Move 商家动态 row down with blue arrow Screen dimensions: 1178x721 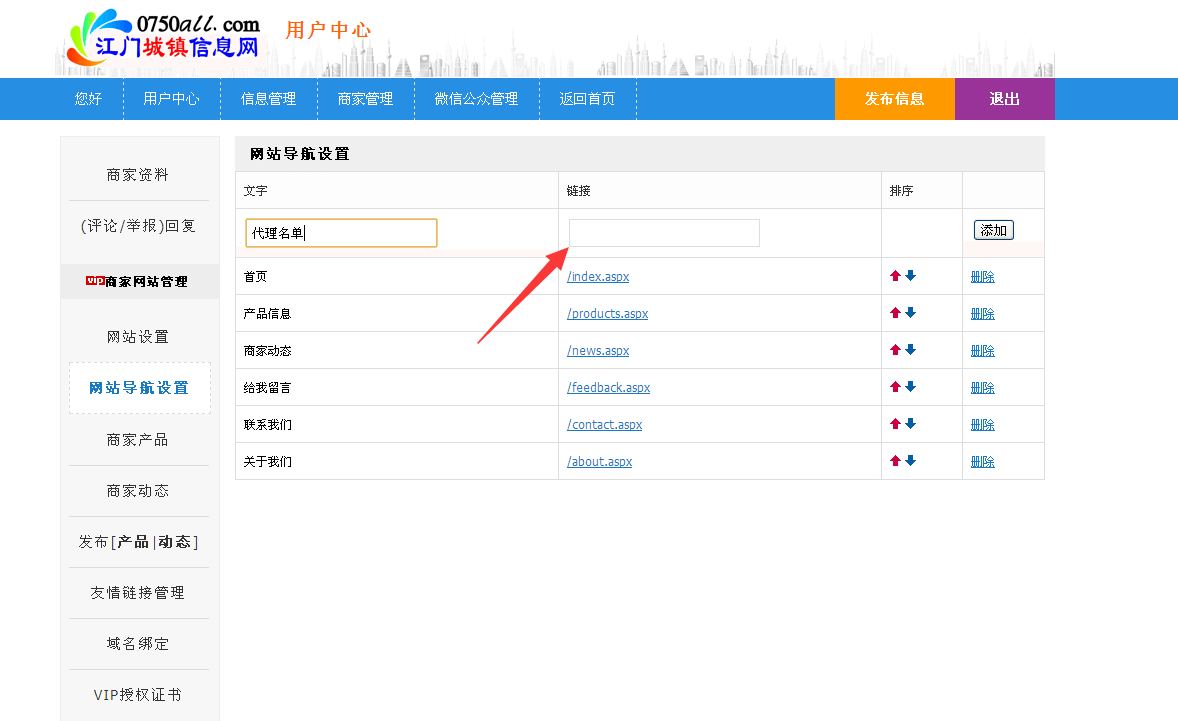[x=911, y=350]
